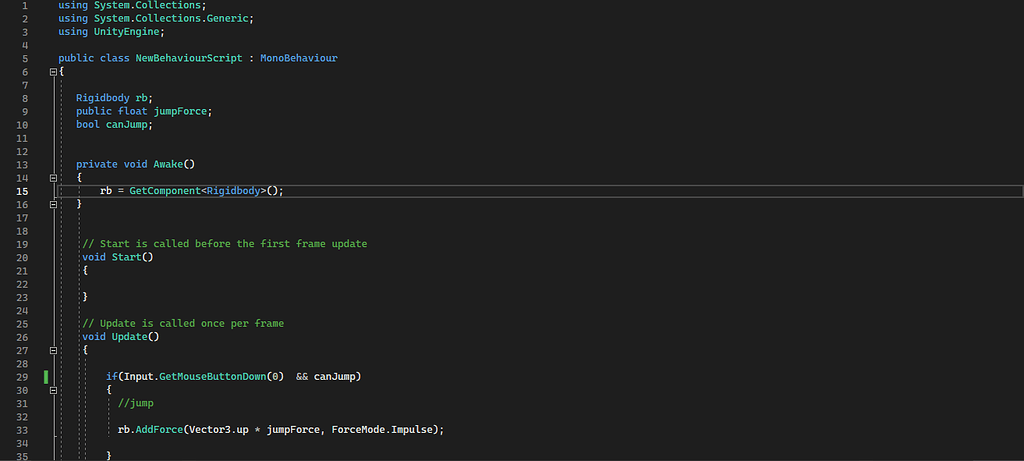Click the fold marker on line 16
1024x461 pixels.
click(x=52, y=203)
